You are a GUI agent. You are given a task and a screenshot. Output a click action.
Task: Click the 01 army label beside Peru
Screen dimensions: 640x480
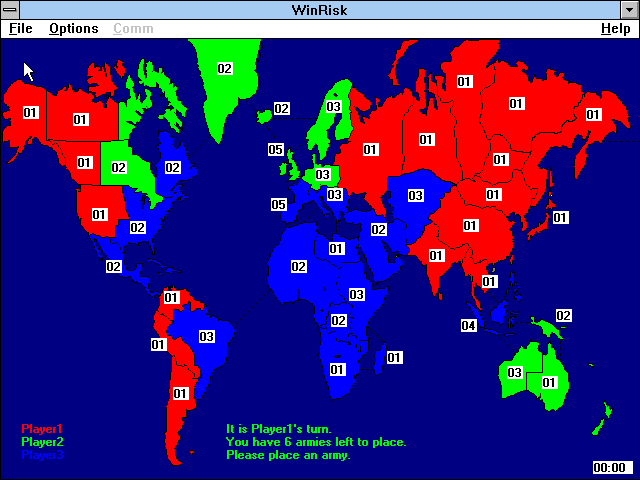158,344
